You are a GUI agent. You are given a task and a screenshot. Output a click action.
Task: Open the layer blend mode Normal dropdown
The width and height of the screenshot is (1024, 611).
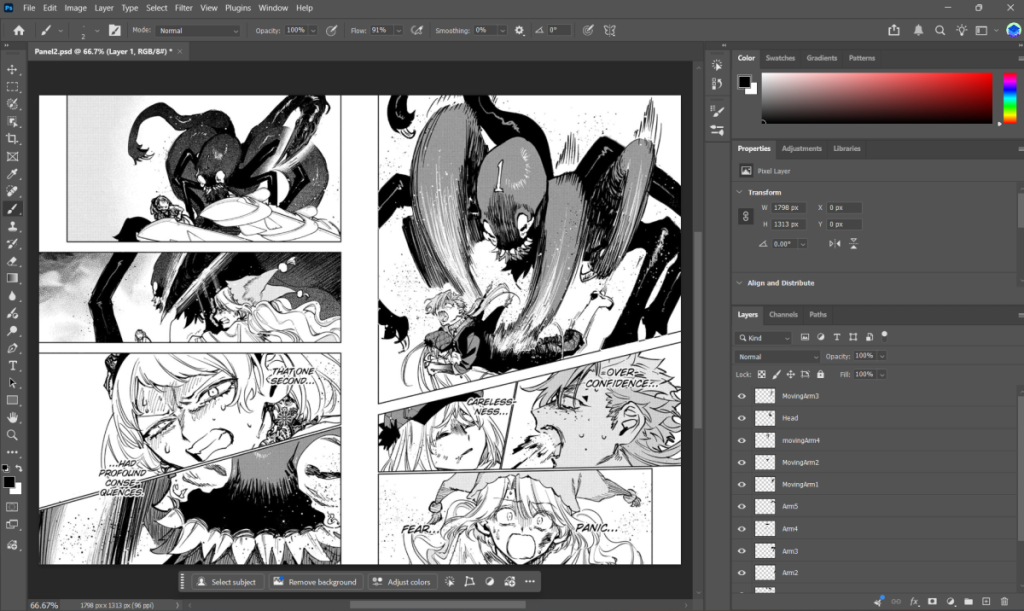[x=777, y=356]
